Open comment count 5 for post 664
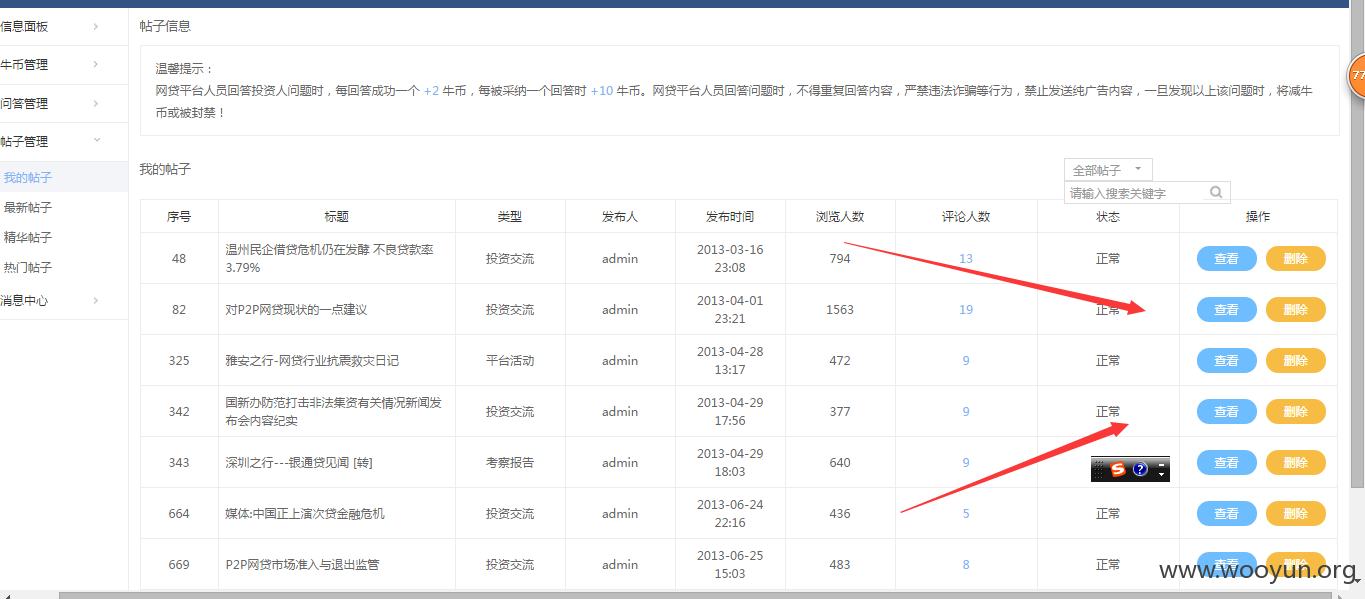 pos(966,514)
